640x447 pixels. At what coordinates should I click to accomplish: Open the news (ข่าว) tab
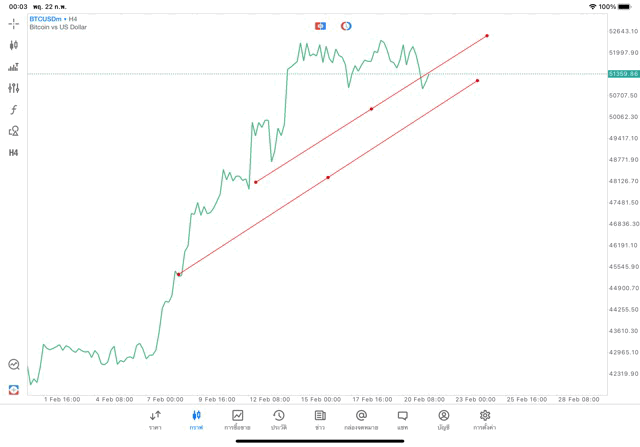pyautogui.click(x=320, y=419)
